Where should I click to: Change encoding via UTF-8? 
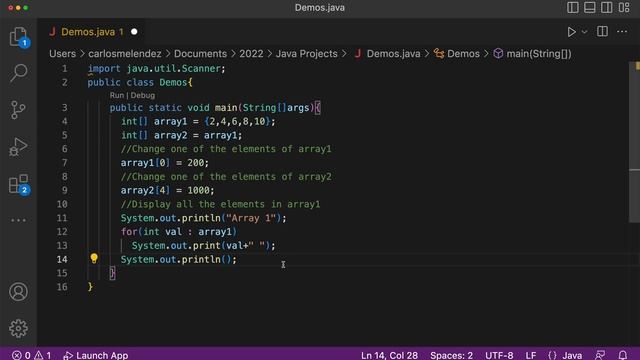coord(499,355)
